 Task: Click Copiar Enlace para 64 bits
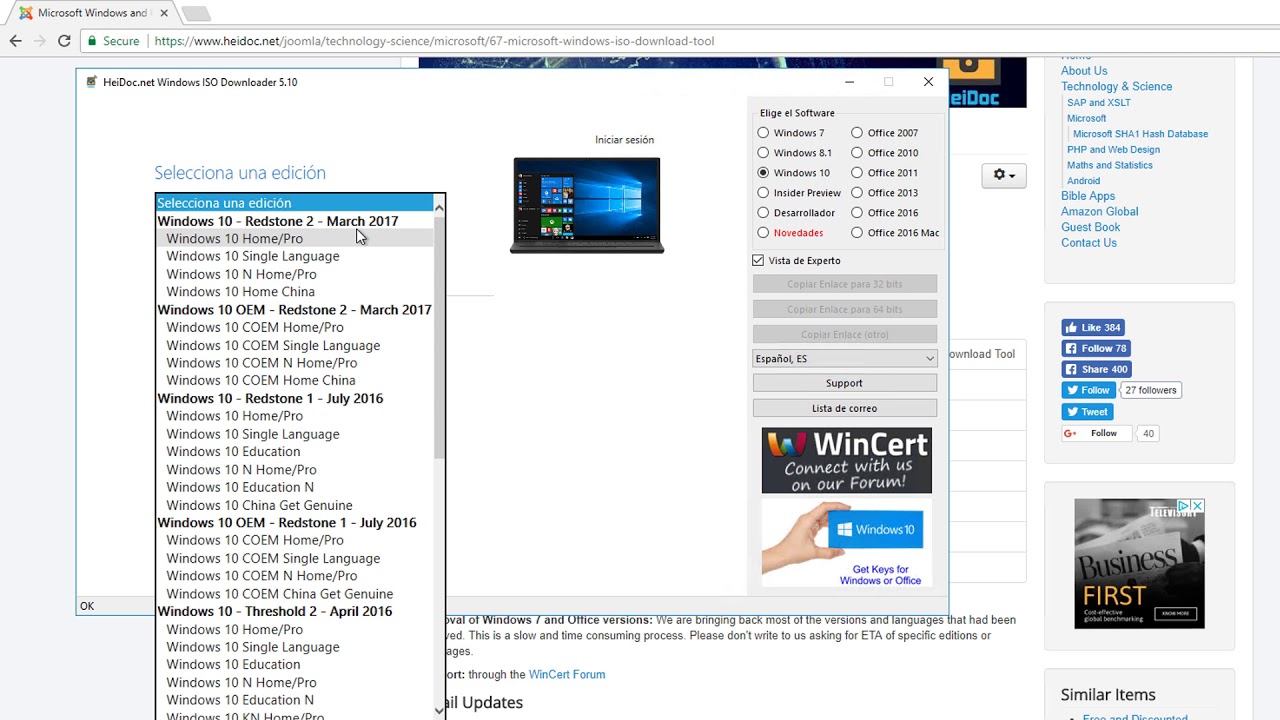tap(845, 309)
